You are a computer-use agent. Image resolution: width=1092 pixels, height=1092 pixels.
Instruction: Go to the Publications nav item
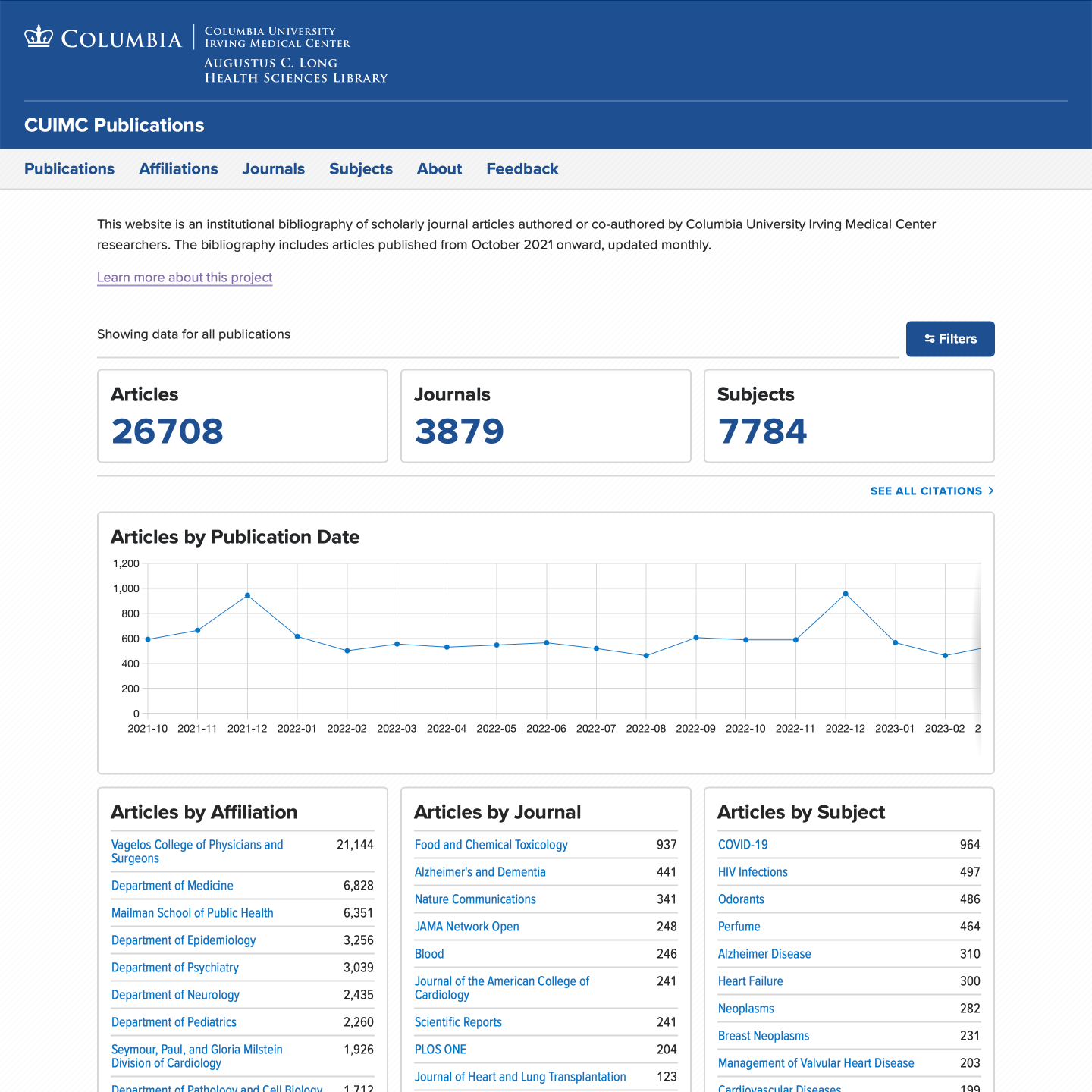pos(69,169)
